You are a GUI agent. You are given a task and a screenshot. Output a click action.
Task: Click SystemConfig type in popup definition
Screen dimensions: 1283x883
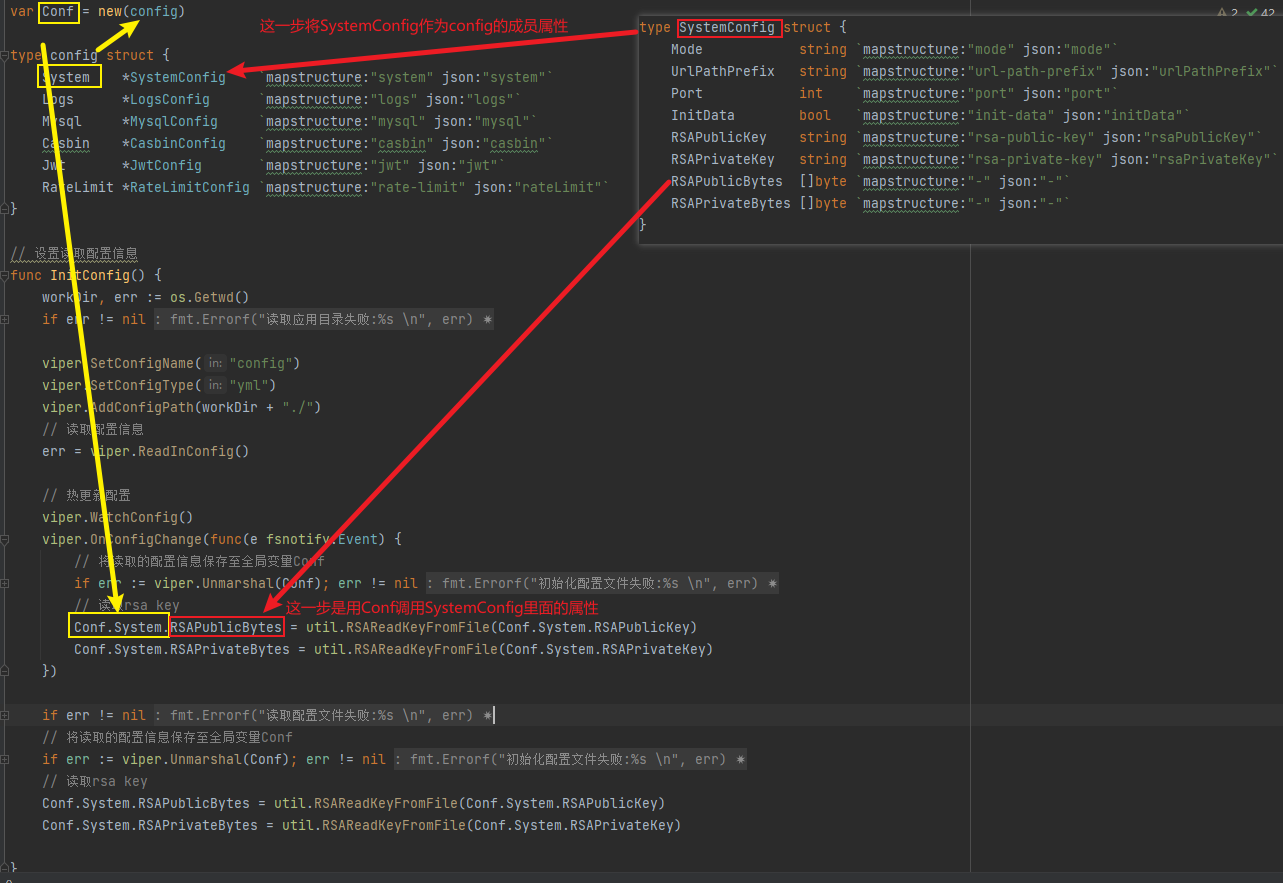pyautogui.click(x=727, y=28)
